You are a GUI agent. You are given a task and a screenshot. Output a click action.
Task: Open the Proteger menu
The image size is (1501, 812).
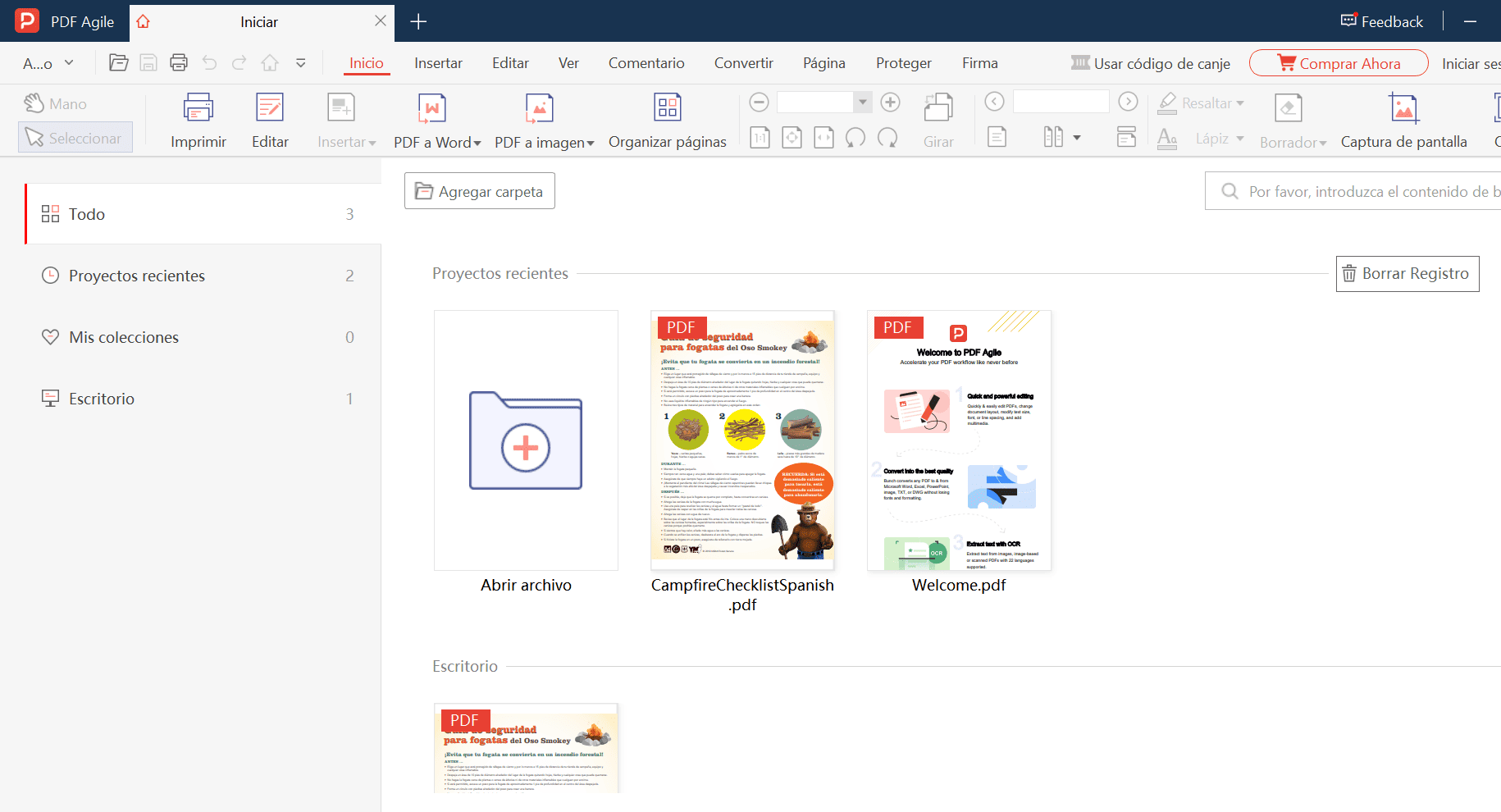coord(903,62)
